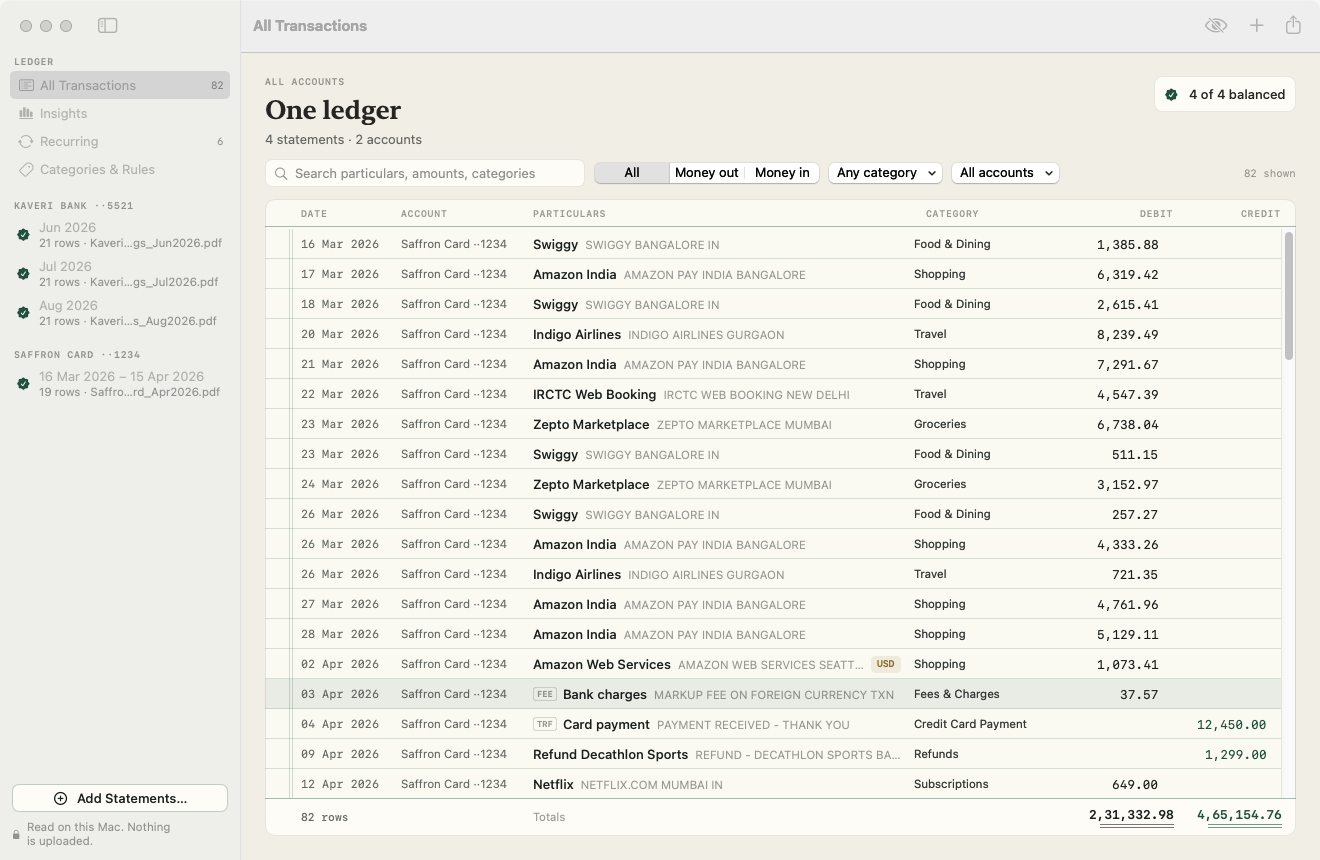Open All Transactions in sidebar

tap(120, 85)
